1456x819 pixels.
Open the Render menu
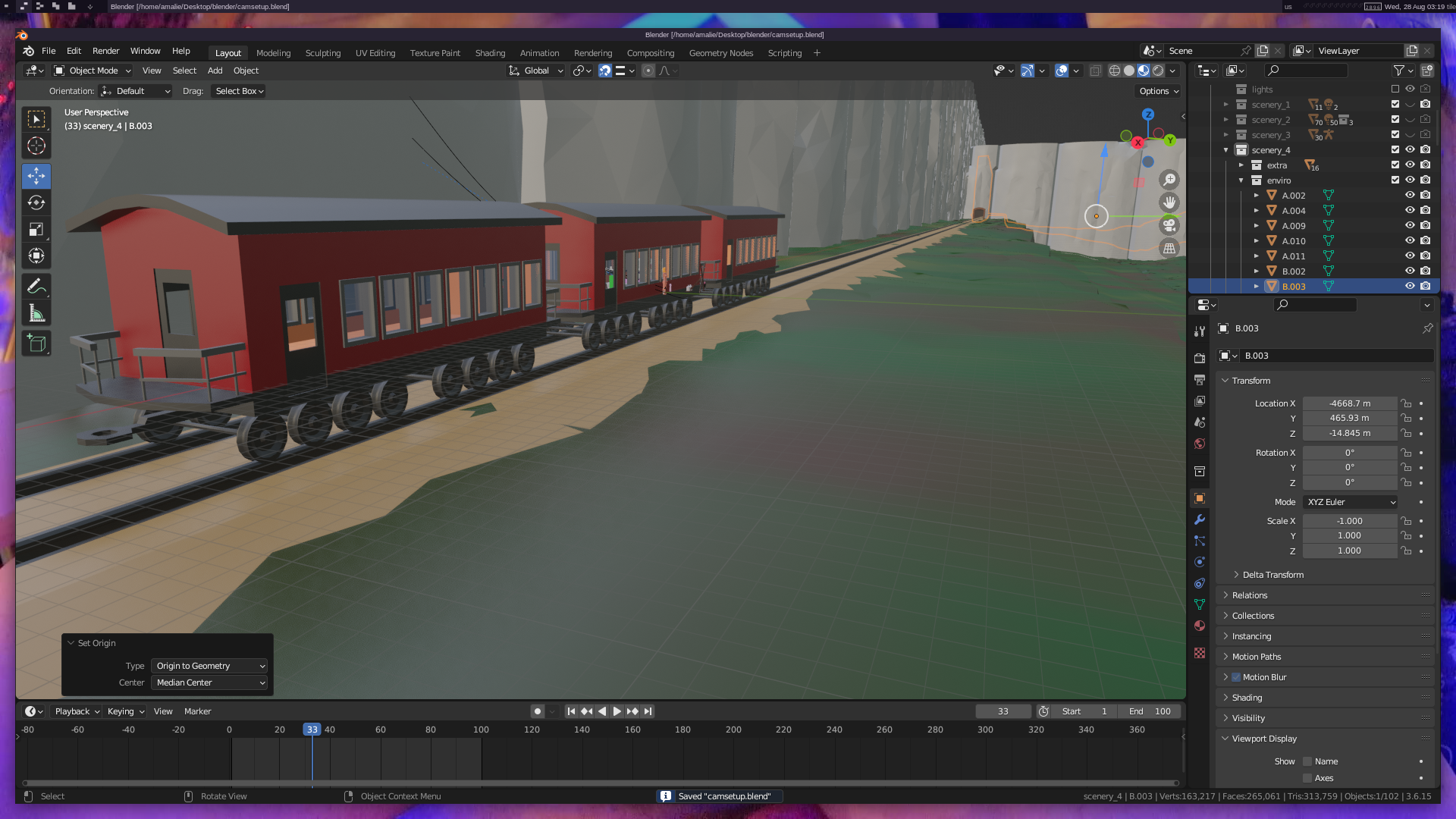click(105, 51)
